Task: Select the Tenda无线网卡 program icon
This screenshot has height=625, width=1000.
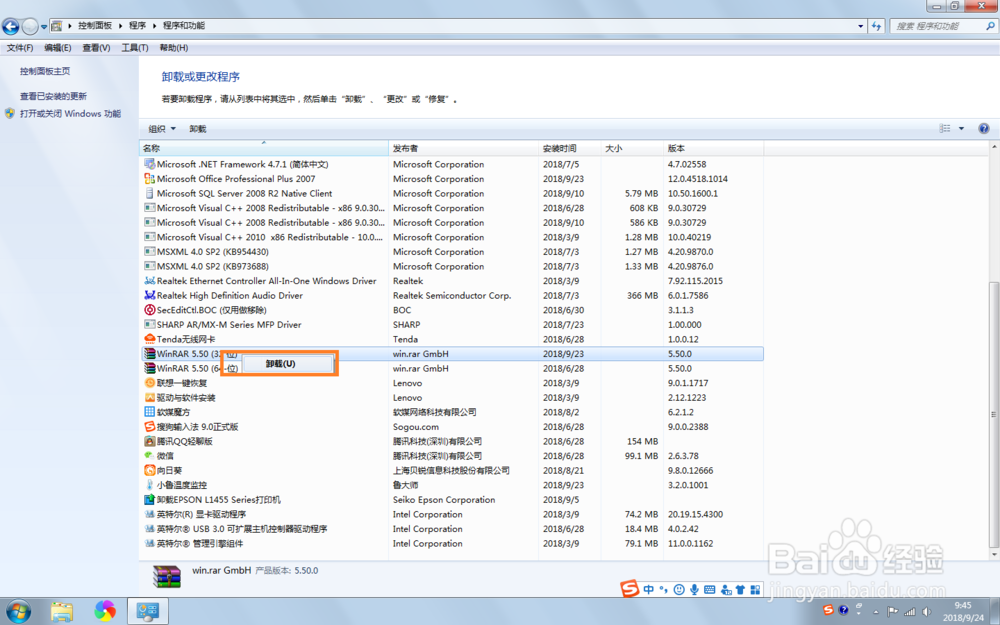Action: (x=149, y=339)
